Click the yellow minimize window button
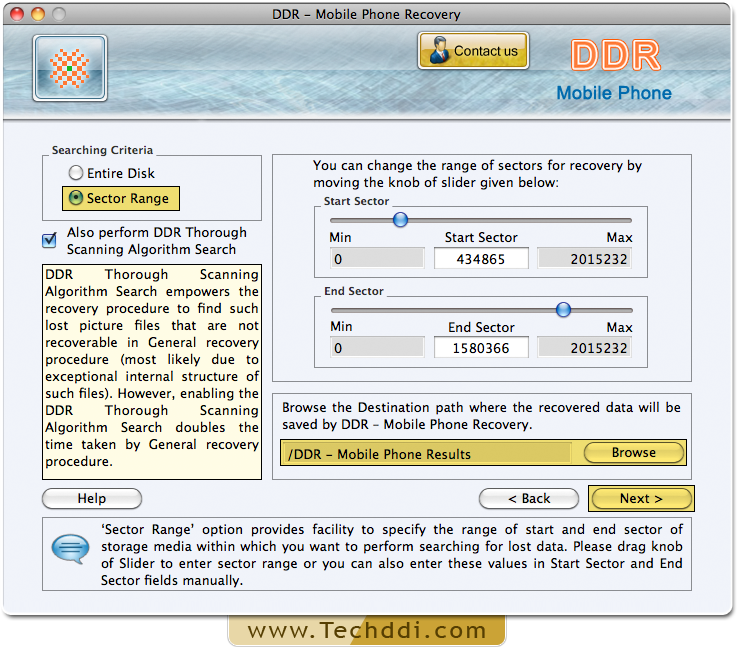Screen dimensions: 737x647 pos(38,14)
